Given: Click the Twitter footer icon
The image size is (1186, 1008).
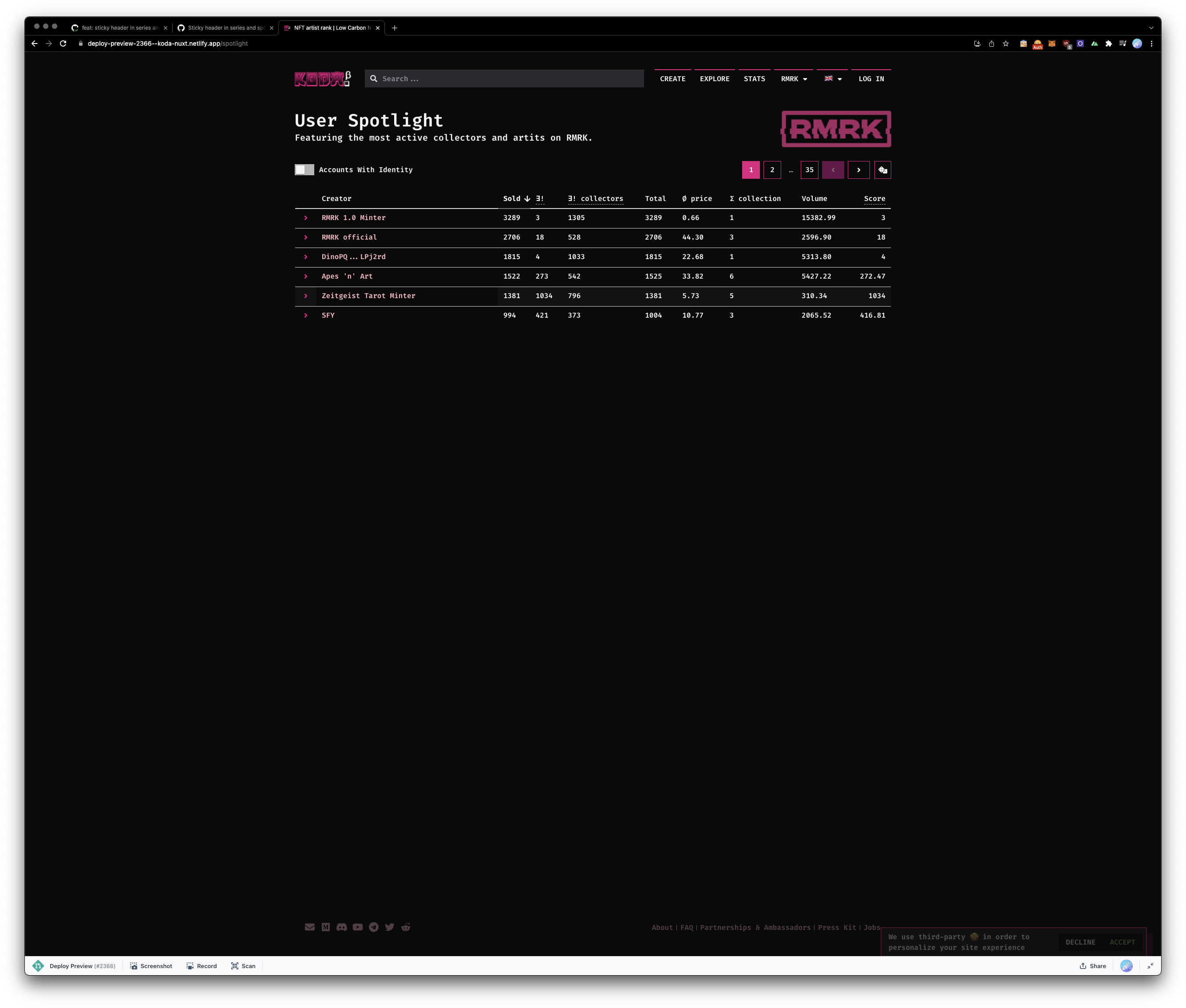Looking at the screenshot, I should [390, 927].
